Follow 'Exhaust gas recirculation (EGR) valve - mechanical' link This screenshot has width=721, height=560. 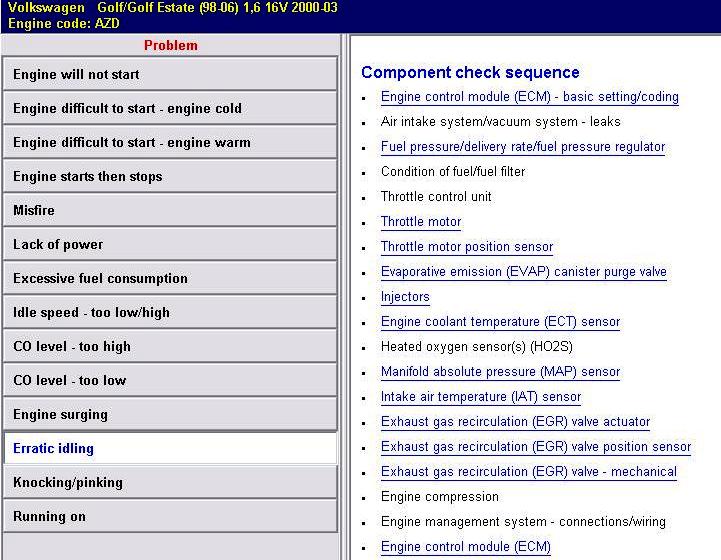pos(528,472)
